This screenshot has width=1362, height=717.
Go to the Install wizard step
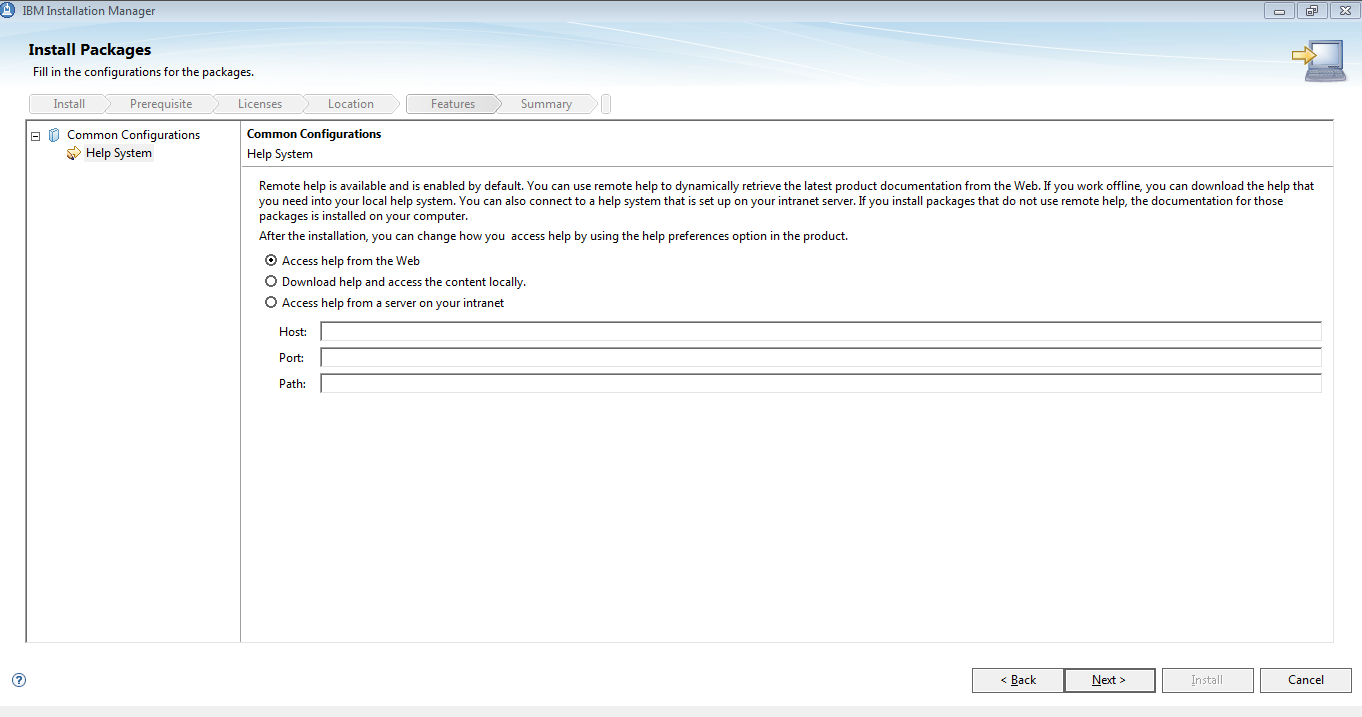[69, 104]
